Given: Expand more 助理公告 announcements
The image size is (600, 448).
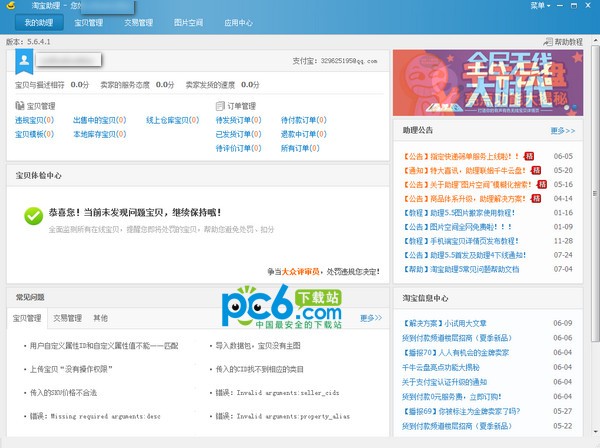Looking at the screenshot, I should tap(562, 130).
